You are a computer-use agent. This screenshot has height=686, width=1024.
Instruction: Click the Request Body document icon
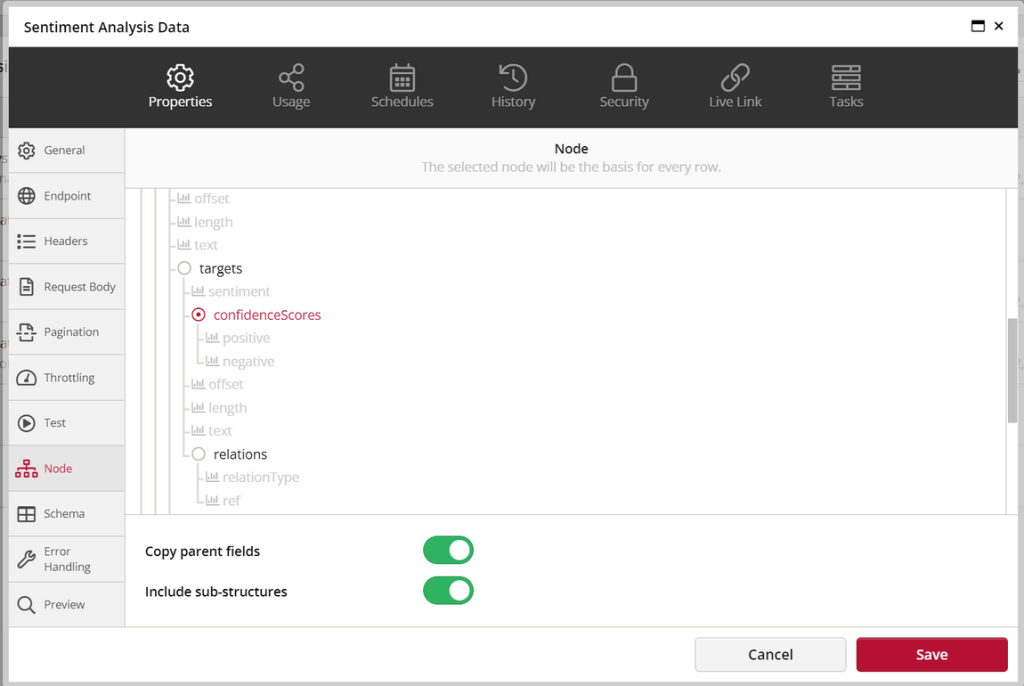click(x=26, y=287)
